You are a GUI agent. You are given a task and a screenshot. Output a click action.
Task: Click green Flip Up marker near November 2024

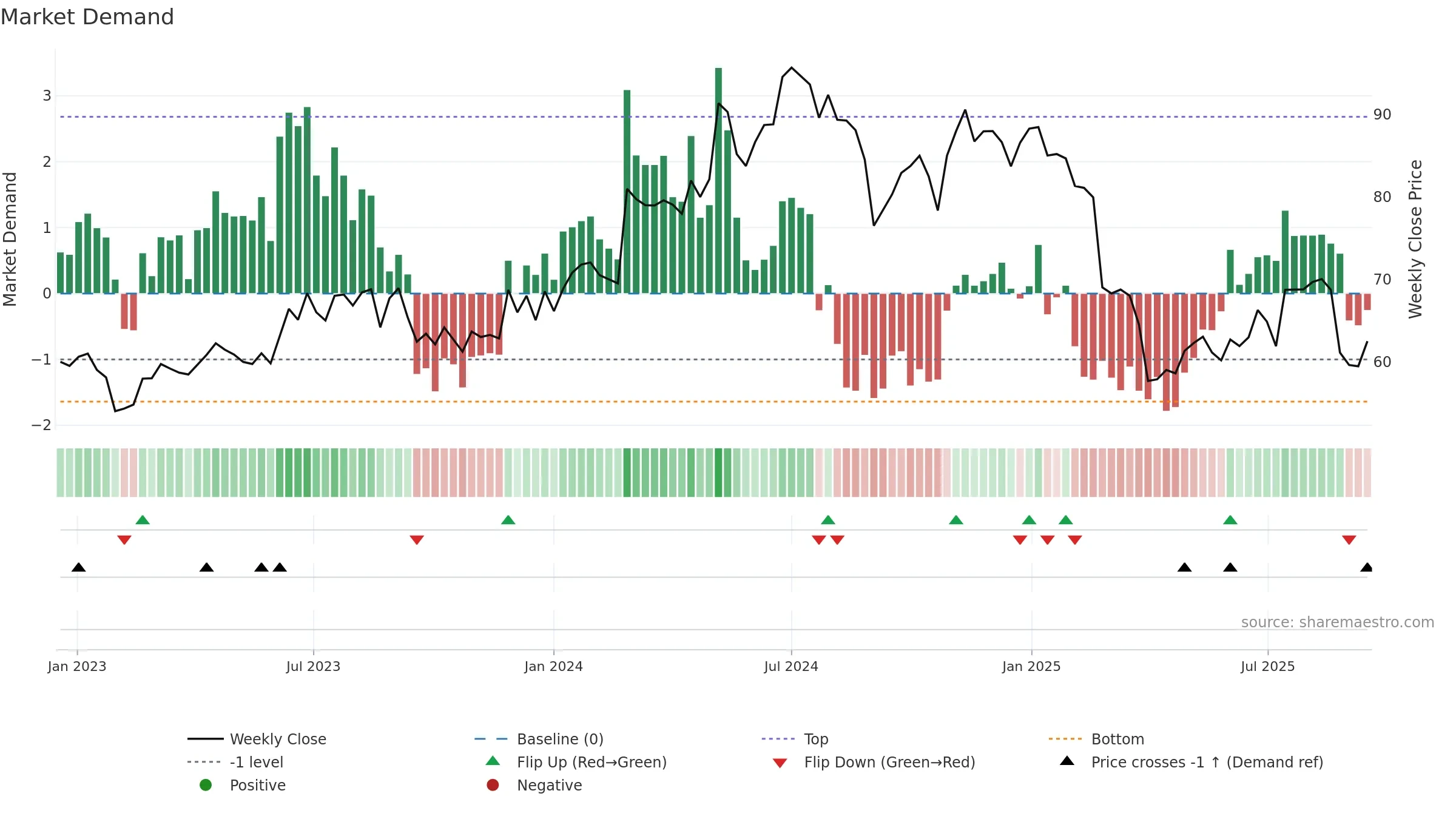pos(956,520)
